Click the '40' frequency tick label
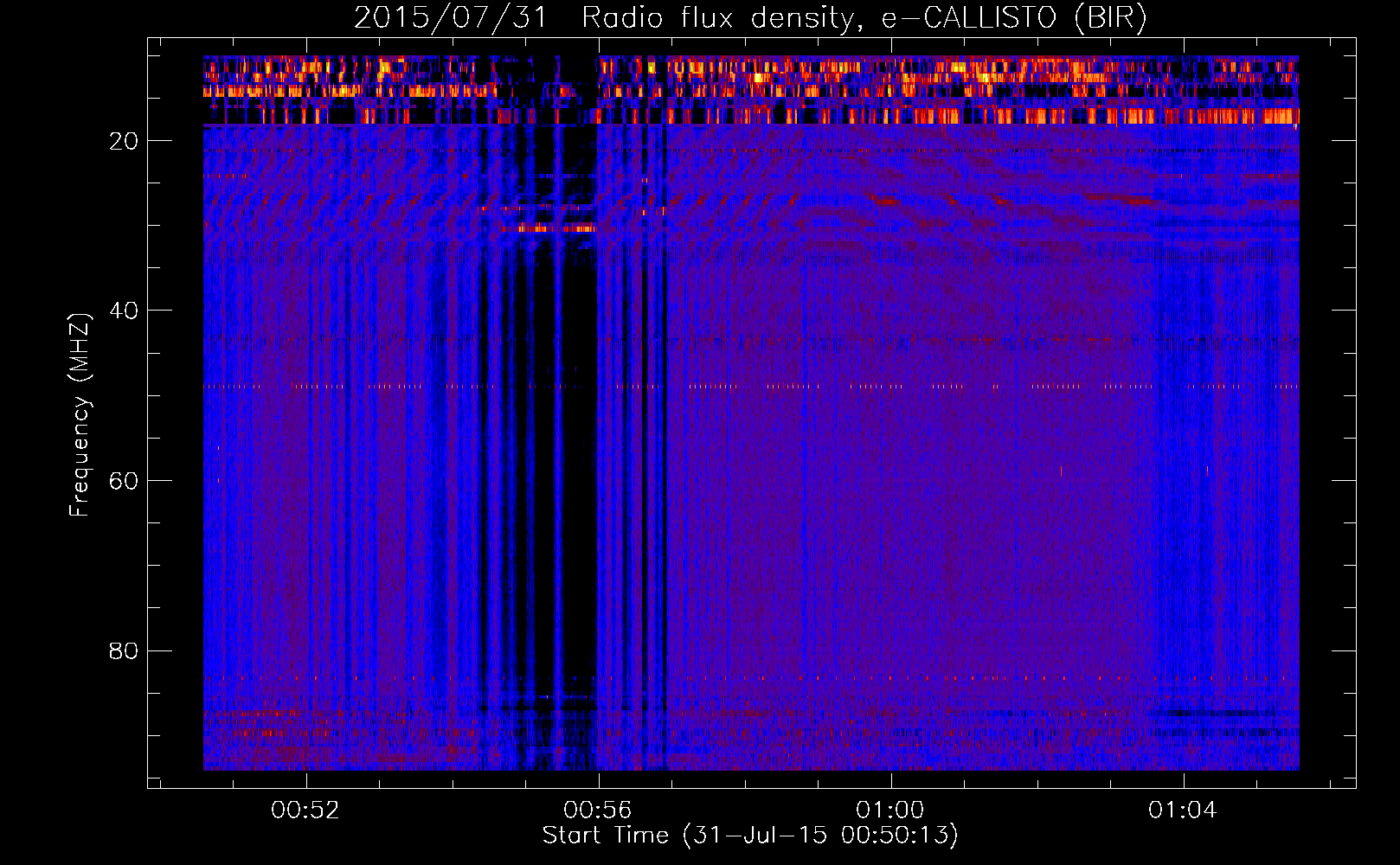Screen dimensions: 1400x865 125,311
